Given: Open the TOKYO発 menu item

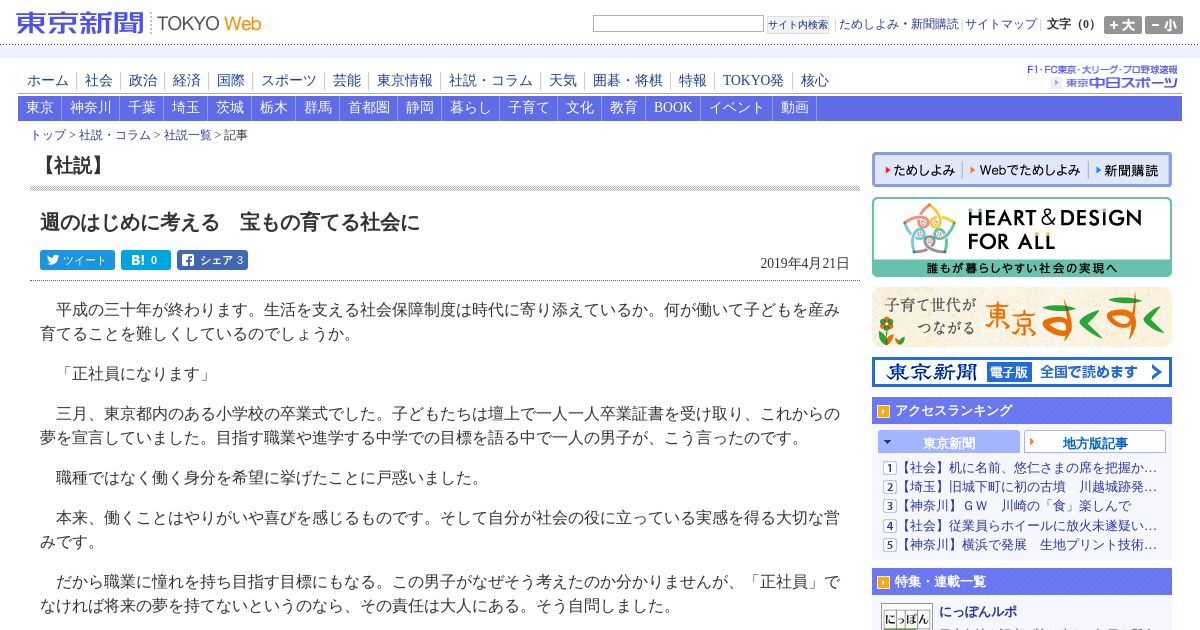Looking at the screenshot, I should 753,81.
